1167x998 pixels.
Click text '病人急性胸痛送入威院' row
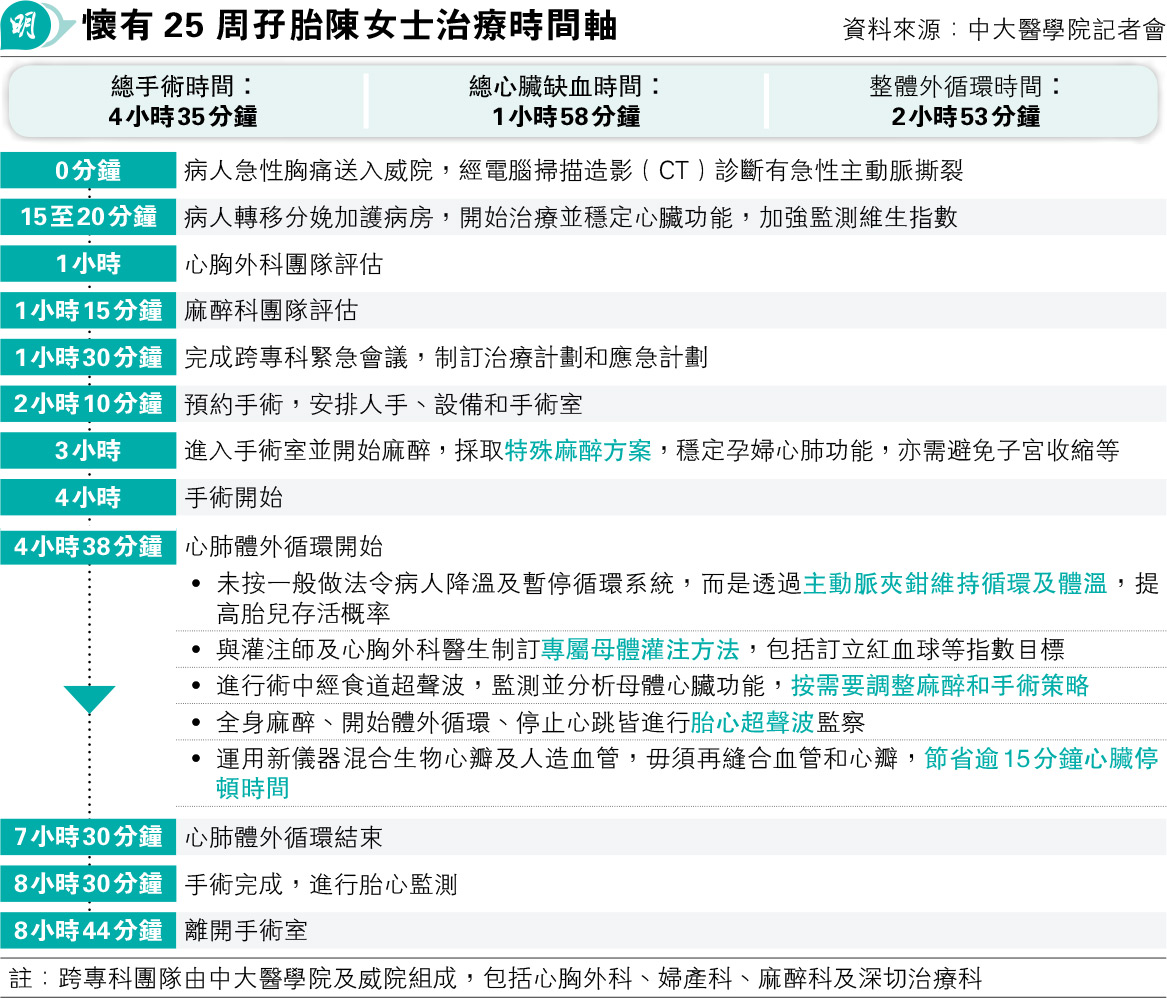(x=573, y=170)
